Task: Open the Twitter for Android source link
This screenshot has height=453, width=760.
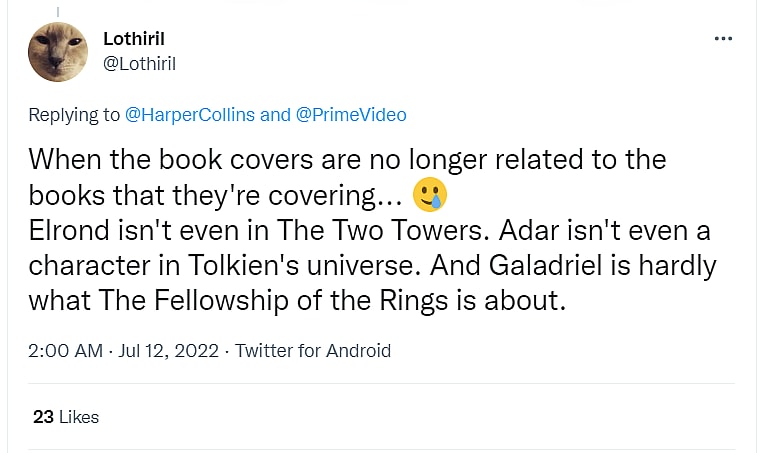Action: pos(313,351)
